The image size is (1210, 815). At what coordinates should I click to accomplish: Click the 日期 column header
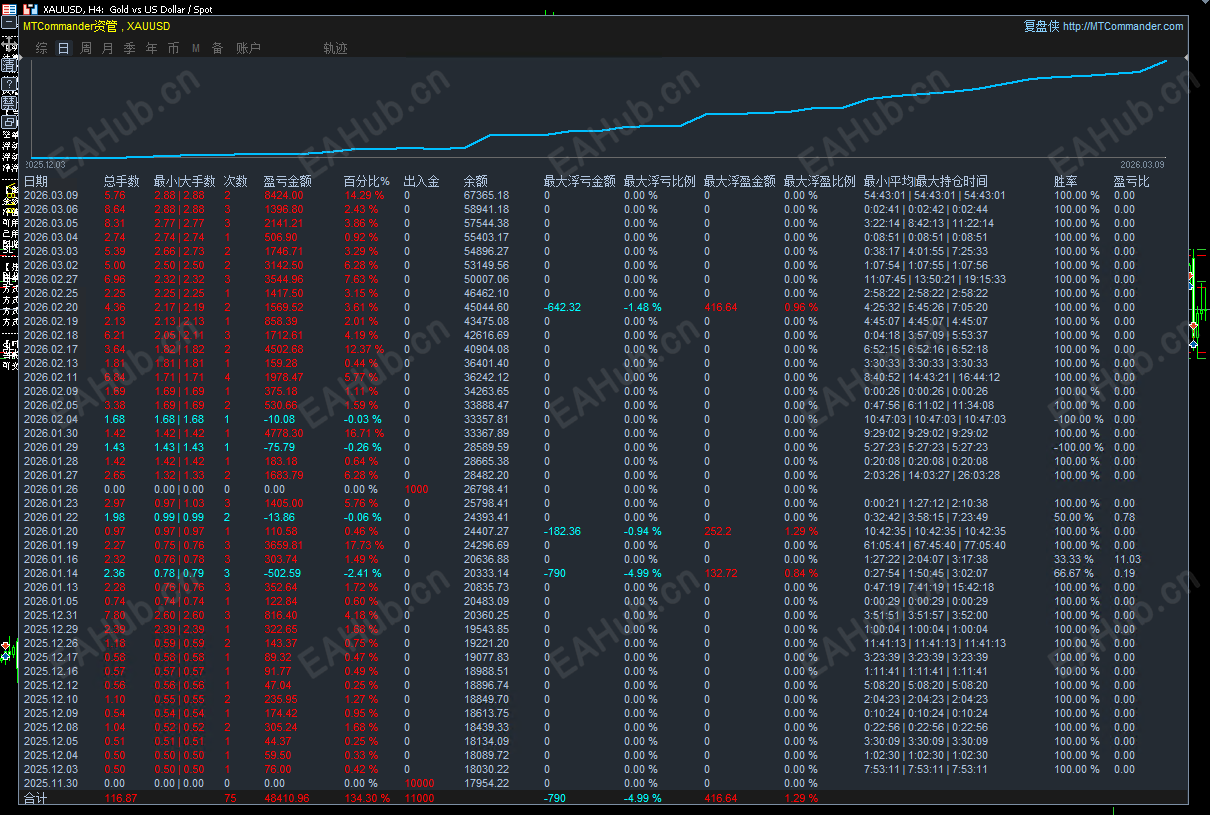click(35, 181)
